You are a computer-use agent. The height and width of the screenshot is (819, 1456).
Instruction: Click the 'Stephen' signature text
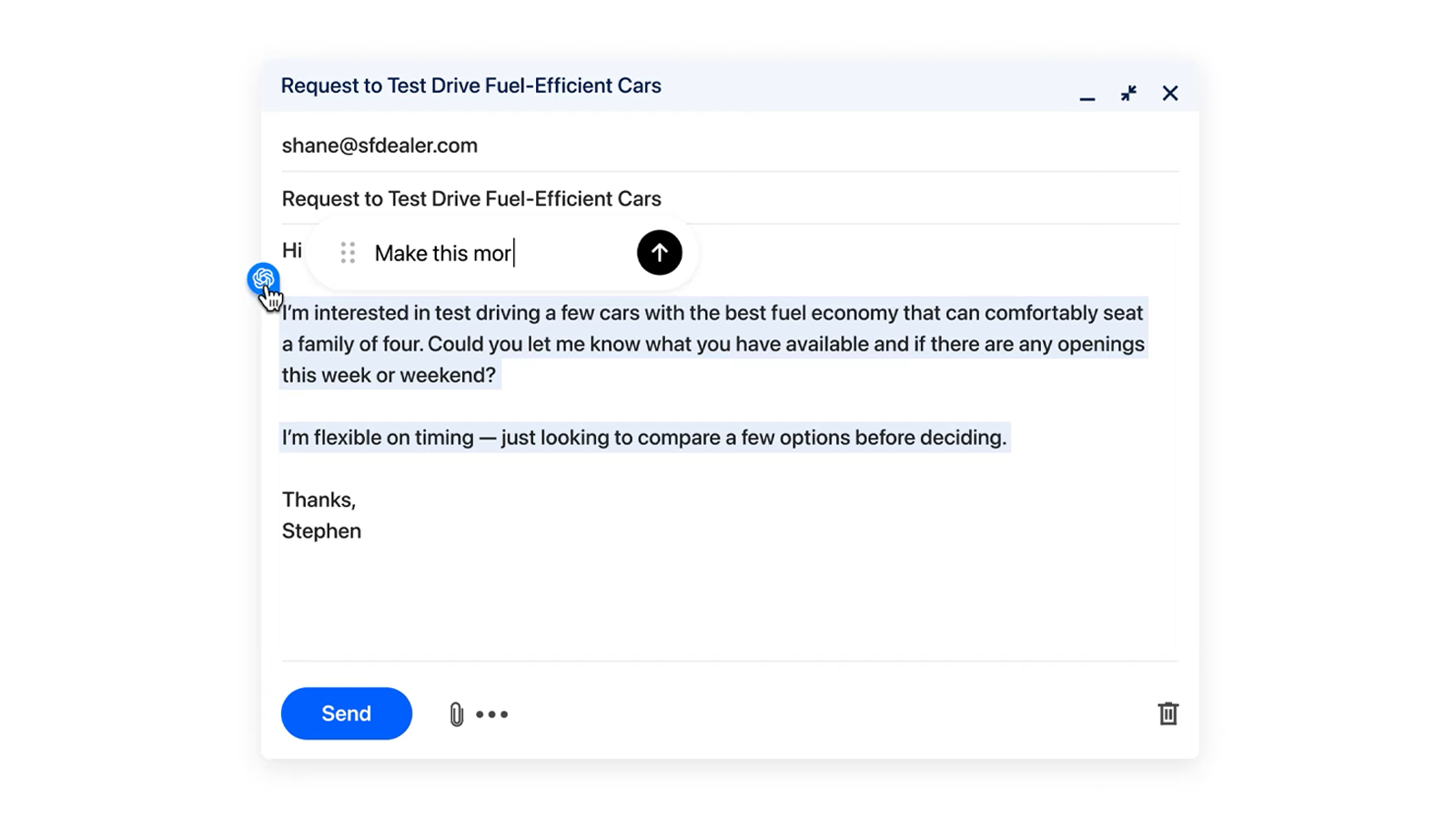321,531
